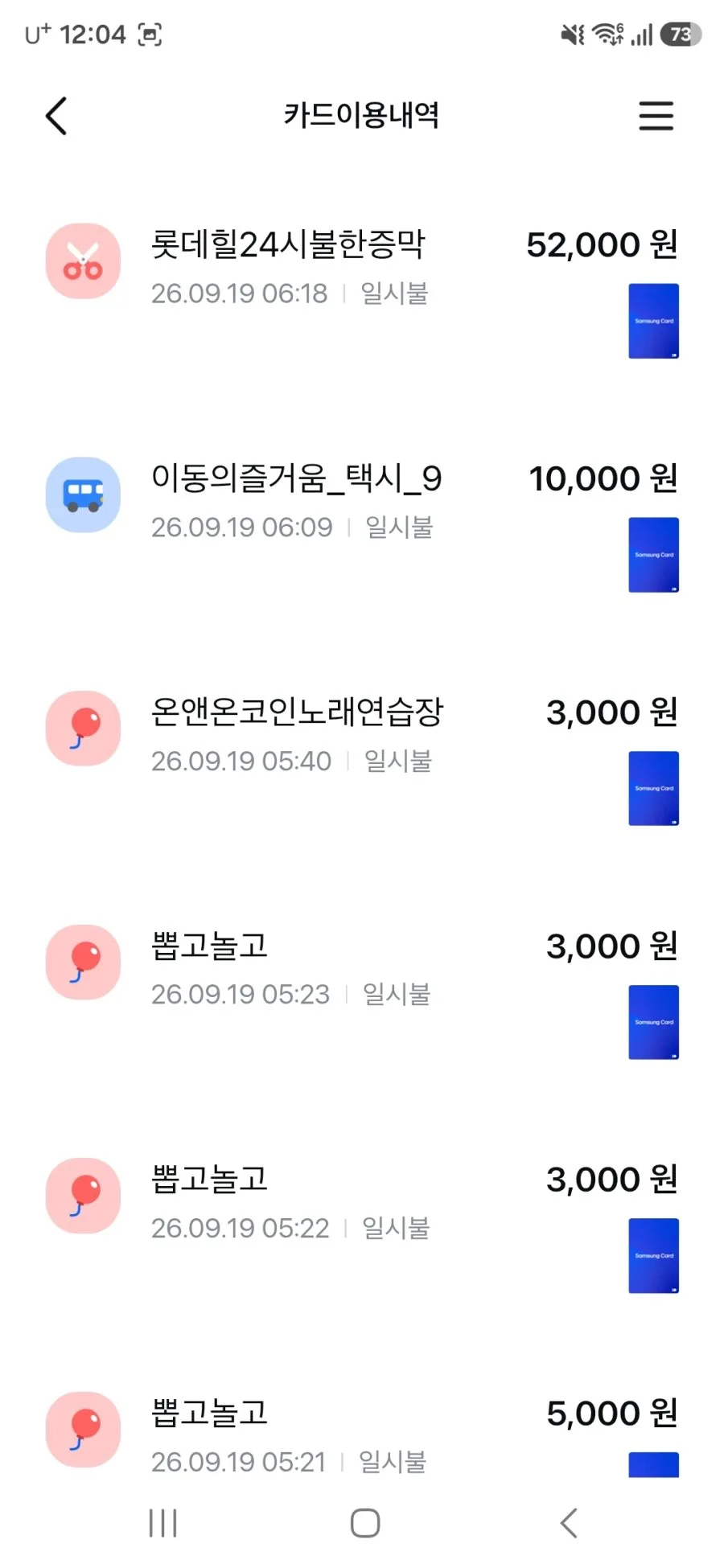Tap the balloon icon next to 온앤온코인노래연습장

click(83, 729)
